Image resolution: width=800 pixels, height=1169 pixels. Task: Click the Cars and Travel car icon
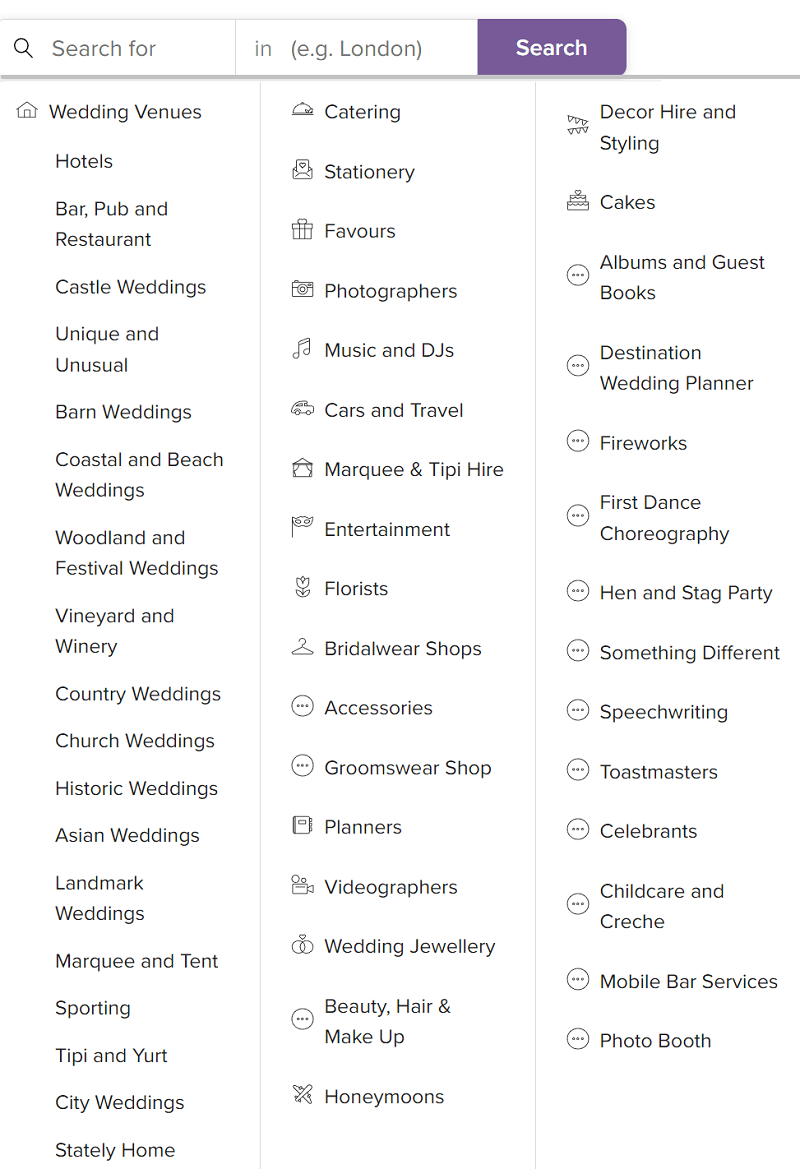(x=302, y=409)
